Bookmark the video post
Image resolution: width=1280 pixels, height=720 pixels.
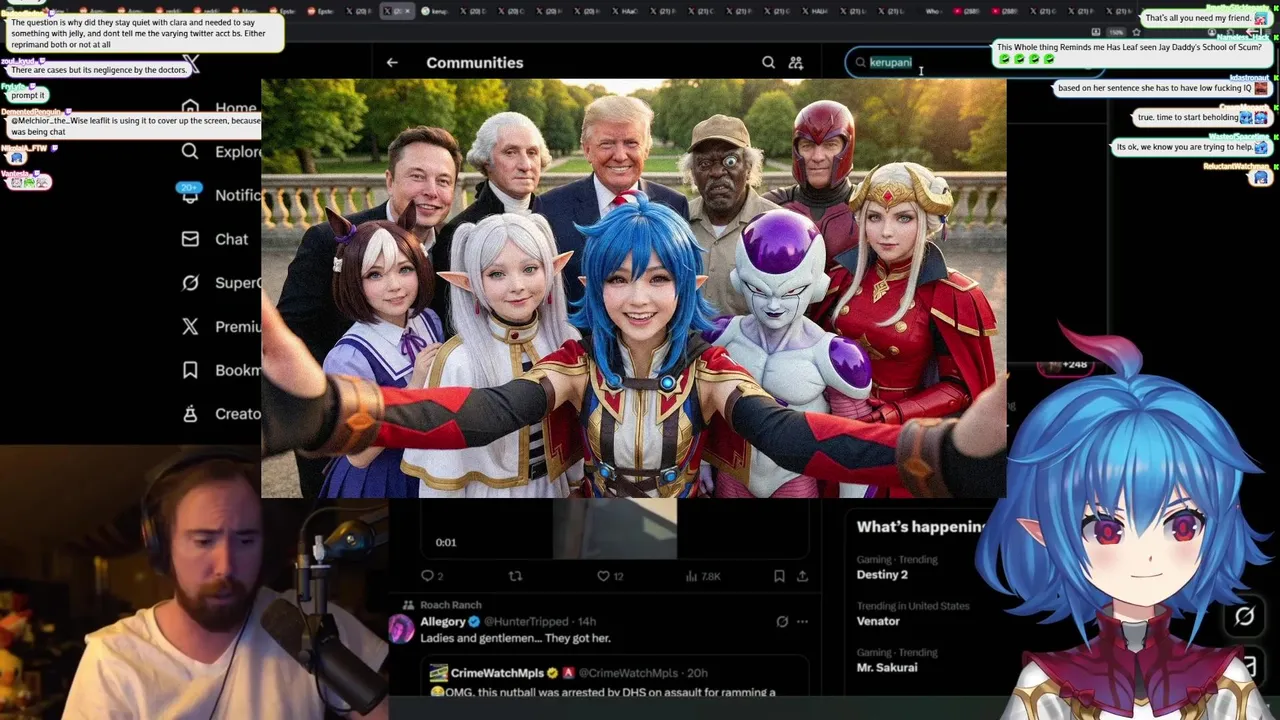[x=779, y=576]
